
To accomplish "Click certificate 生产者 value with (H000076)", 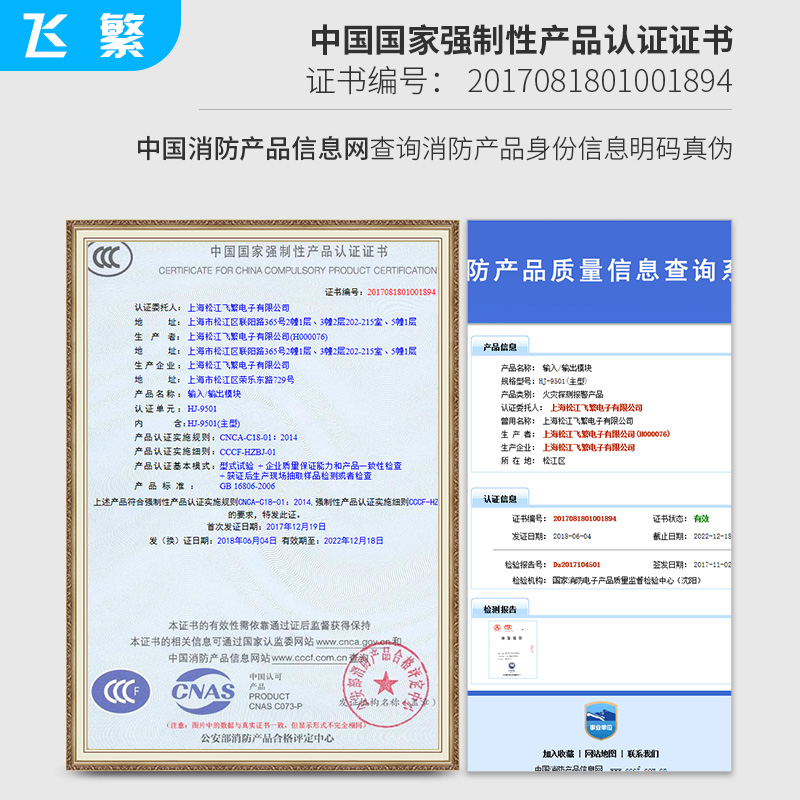I will pyautogui.click(x=257, y=336).
